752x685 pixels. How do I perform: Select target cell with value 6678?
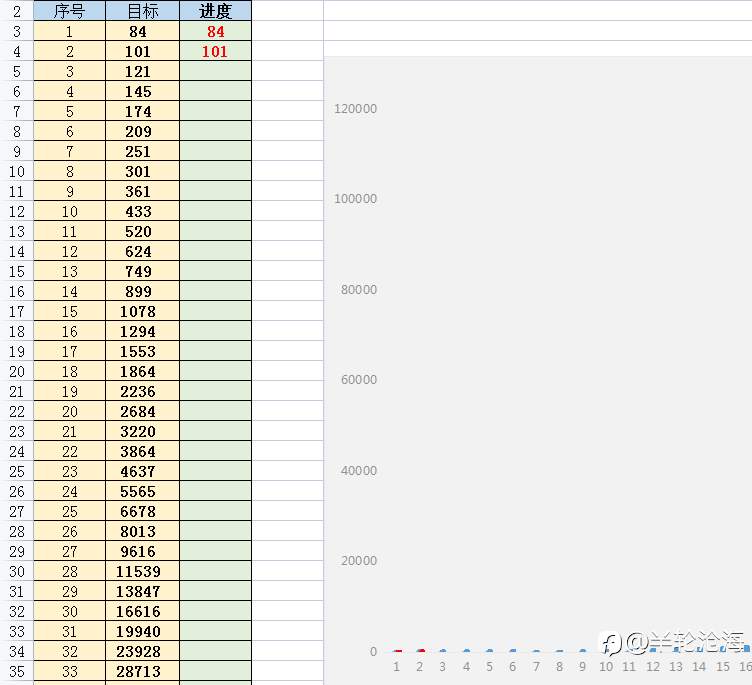pyautogui.click(x=142, y=511)
